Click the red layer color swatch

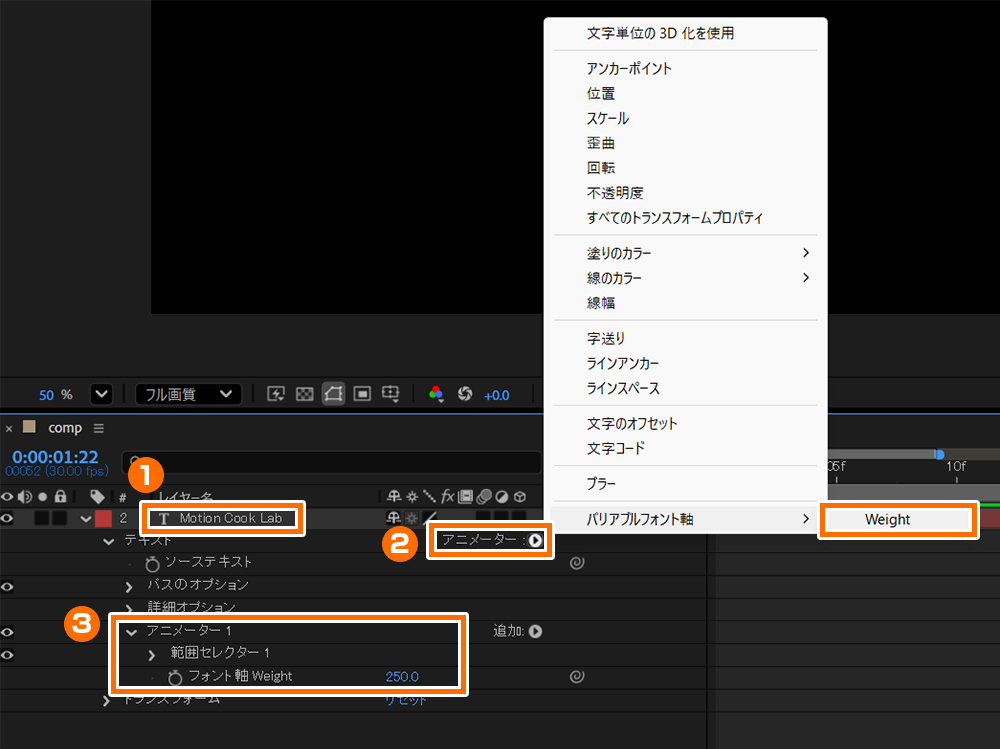[x=103, y=518]
